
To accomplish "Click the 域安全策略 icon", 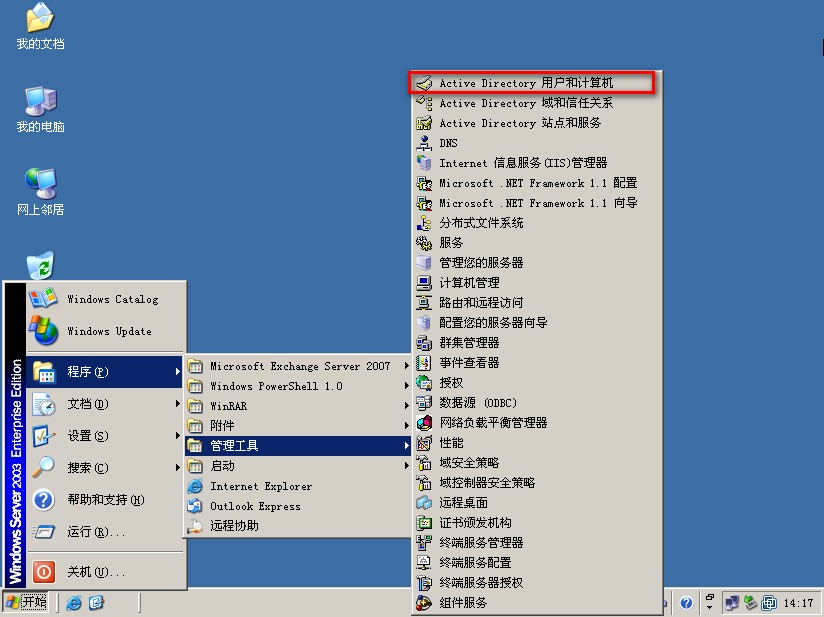I will 424,462.
